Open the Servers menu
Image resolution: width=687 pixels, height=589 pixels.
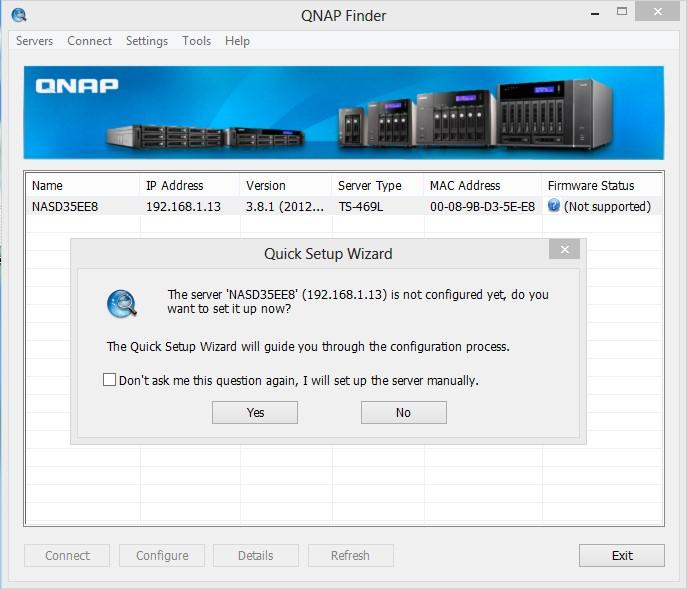(x=35, y=41)
